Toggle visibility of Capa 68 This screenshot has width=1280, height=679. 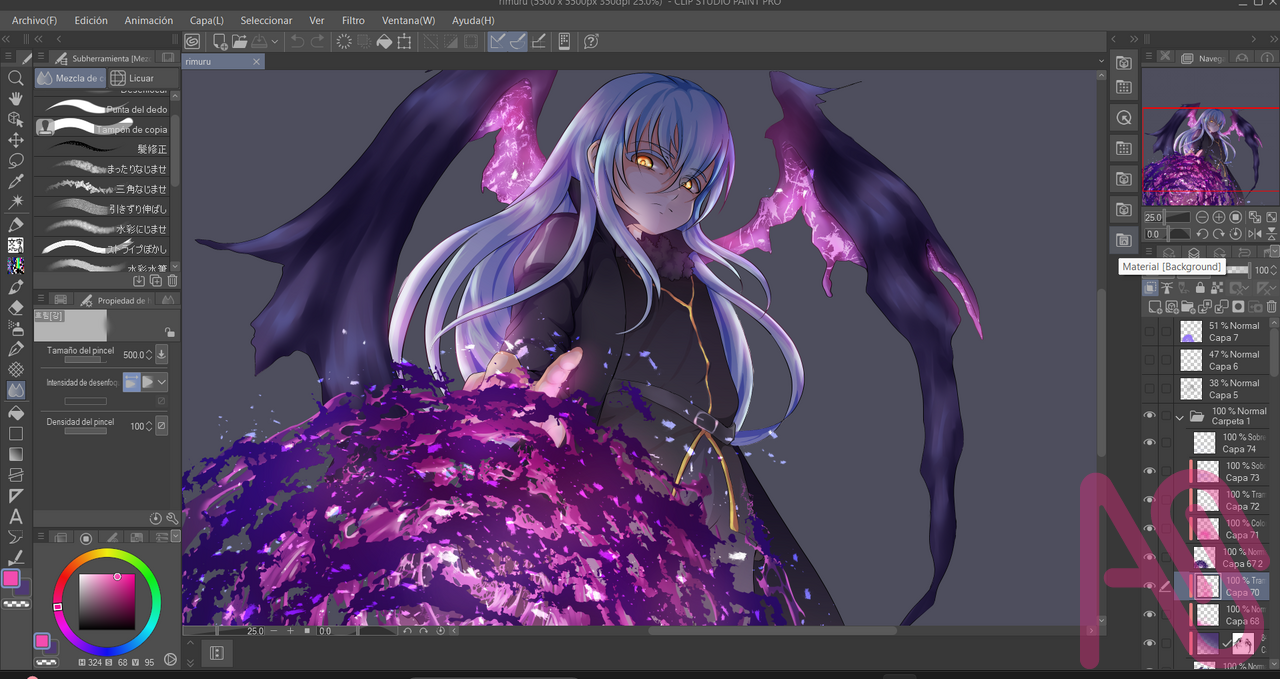click(1149, 614)
